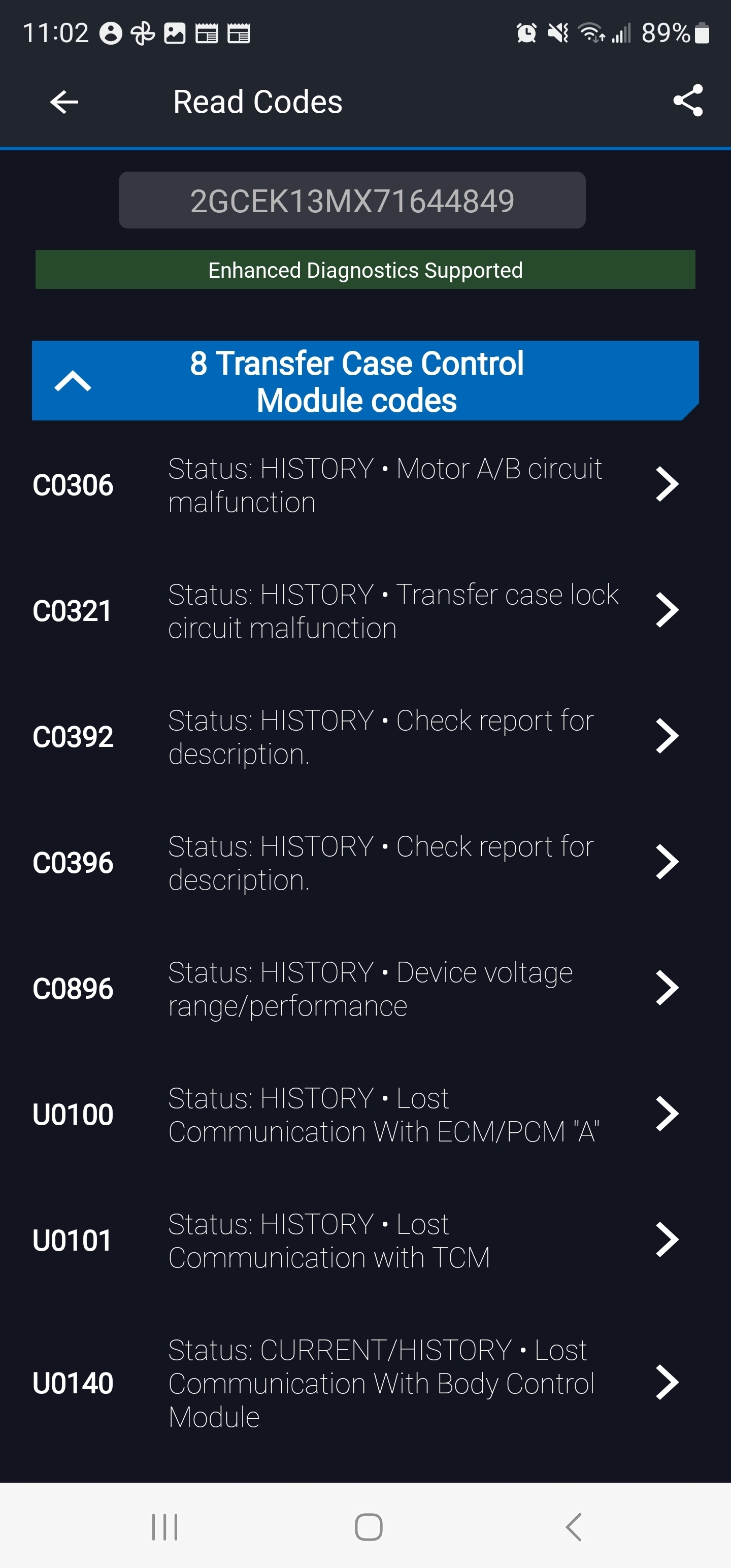Screen dimensions: 731x1568
Task: Select the C0306 Motor A/B circuit malfunction text
Action: point(385,485)
